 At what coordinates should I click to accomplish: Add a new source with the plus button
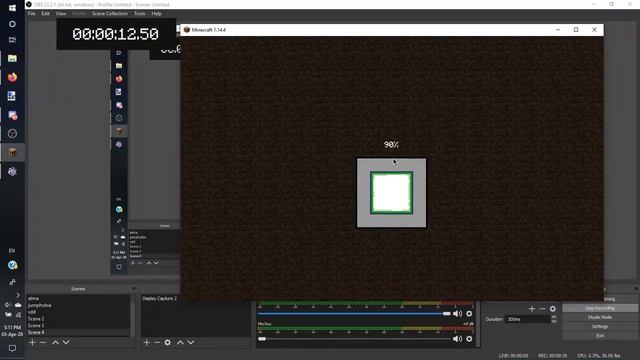[x=147, y=342]
